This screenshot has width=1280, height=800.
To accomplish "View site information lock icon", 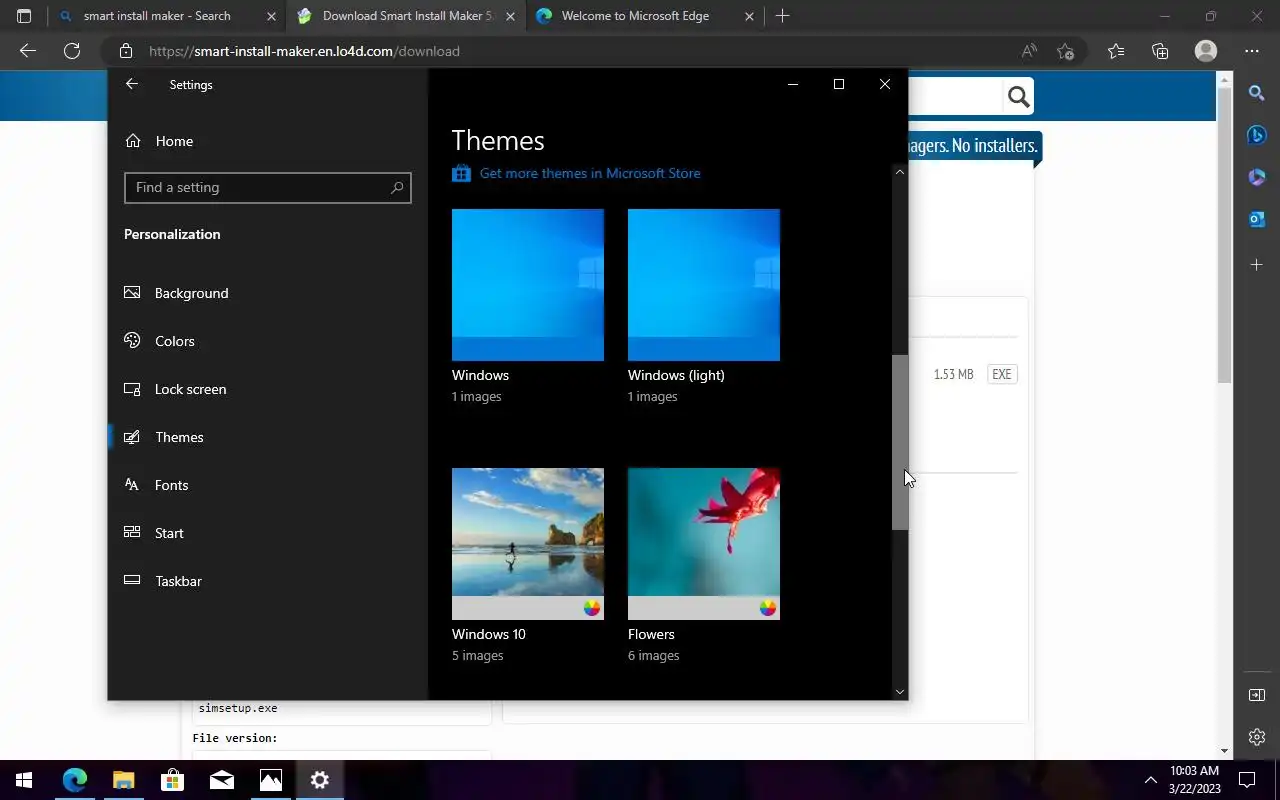I will click(x=125, y=51).
